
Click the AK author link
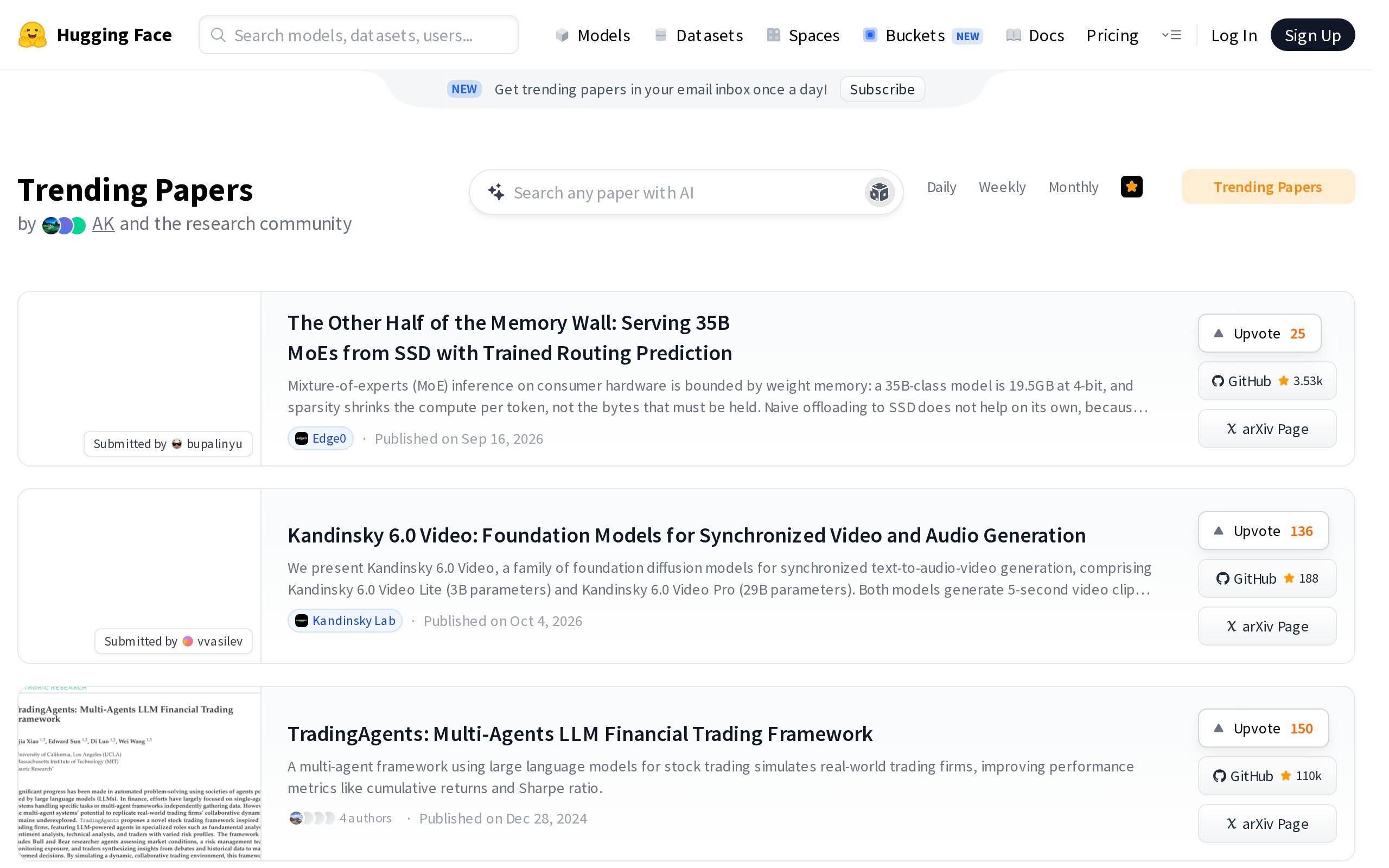103,224
